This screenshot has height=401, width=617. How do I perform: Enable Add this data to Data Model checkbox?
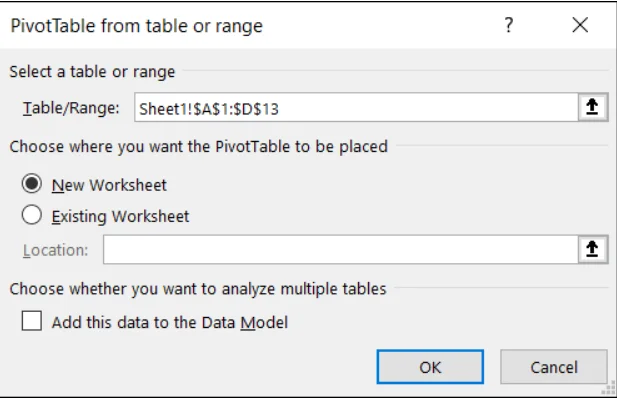pos(32,322)
